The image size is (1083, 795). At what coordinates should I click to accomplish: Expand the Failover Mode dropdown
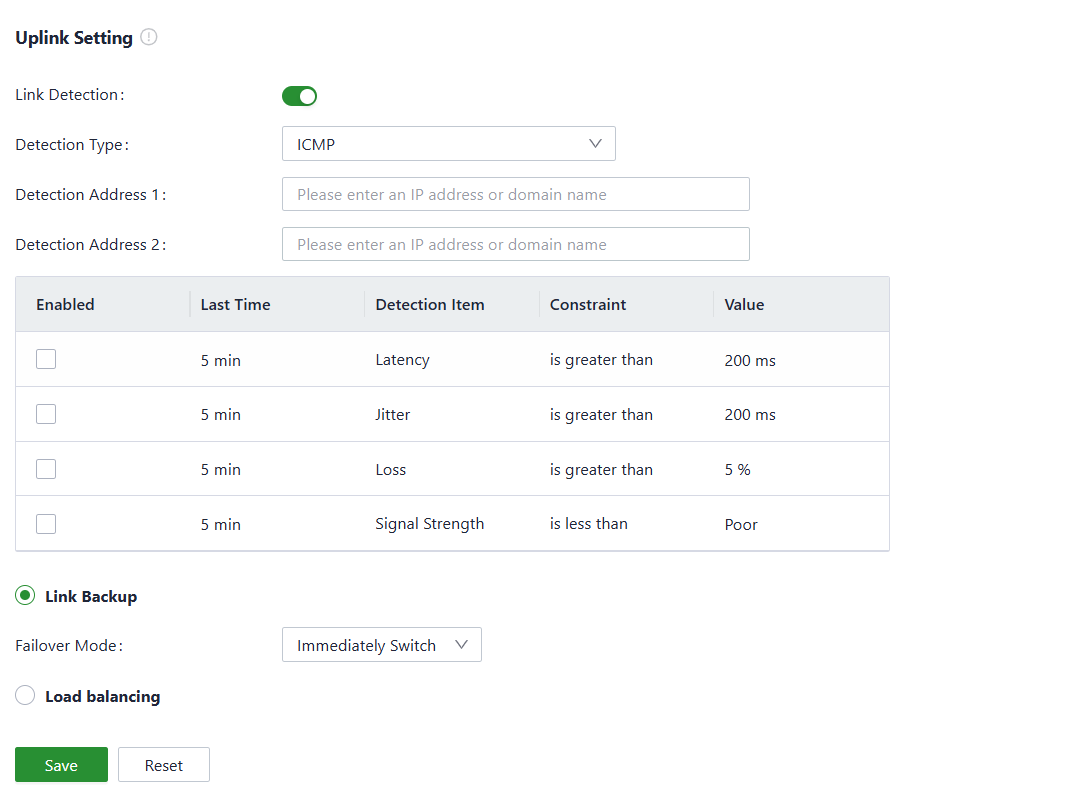(381, 645)
